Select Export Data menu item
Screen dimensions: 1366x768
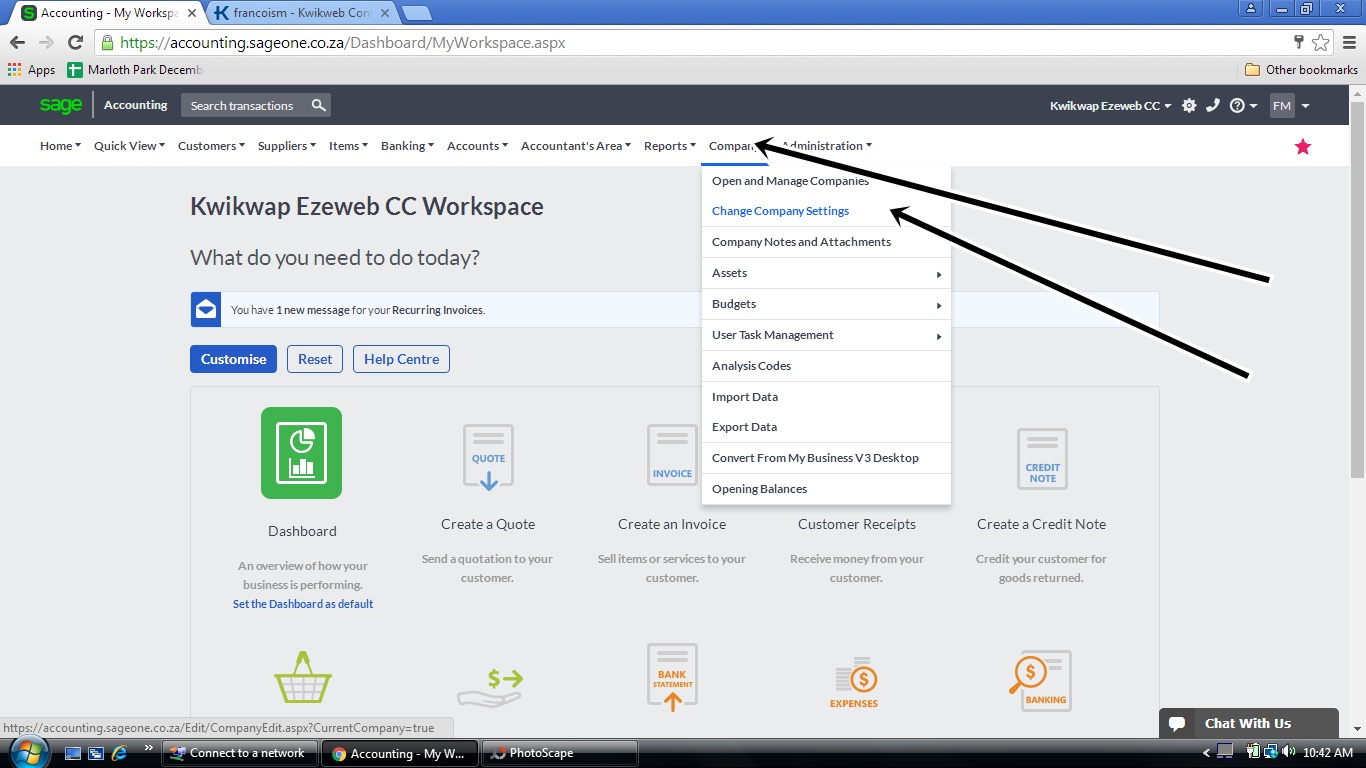pyautogui.click(x=826, y=427)
